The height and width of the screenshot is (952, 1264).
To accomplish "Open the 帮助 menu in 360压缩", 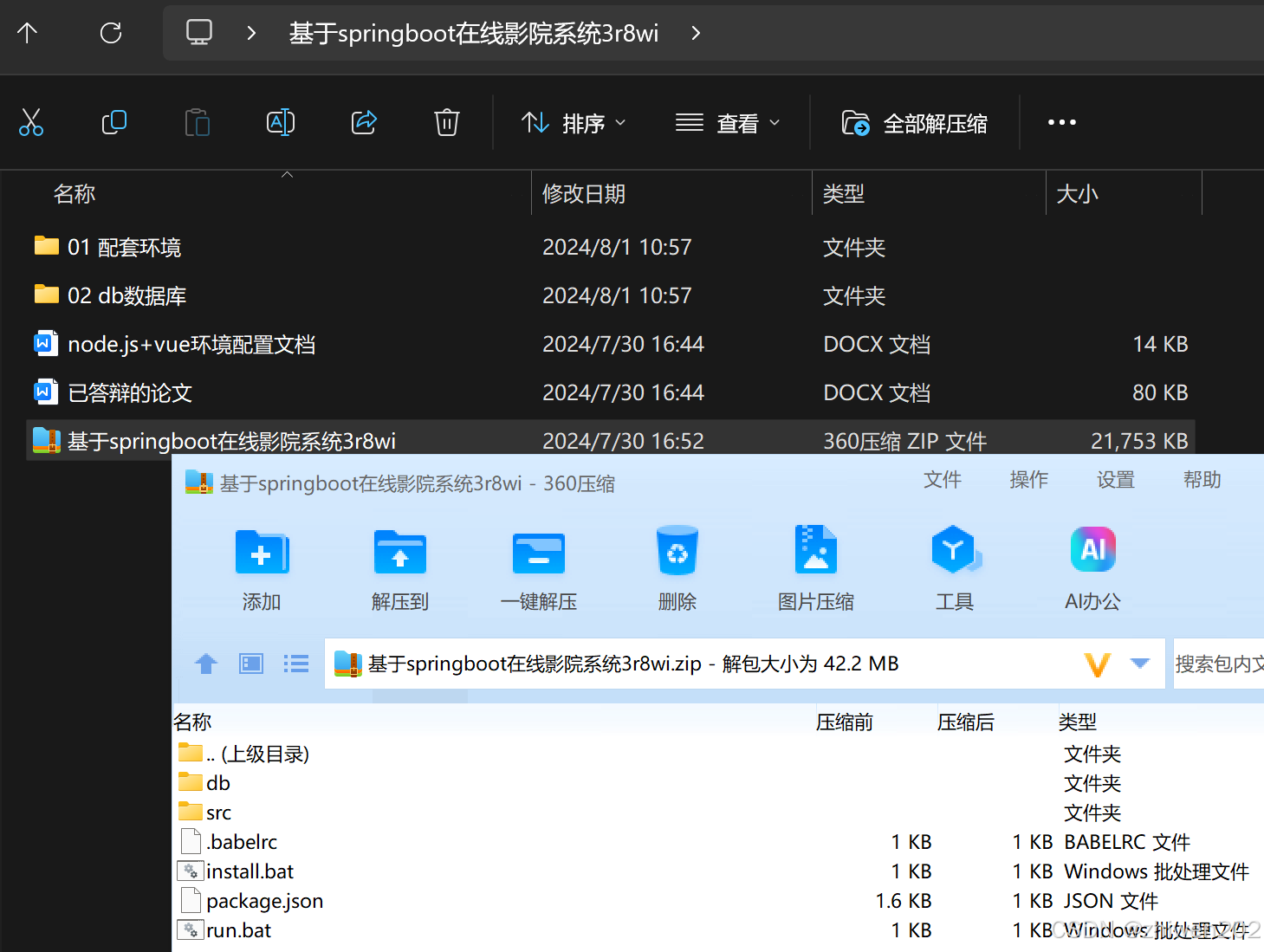I will pos(1202,480).
